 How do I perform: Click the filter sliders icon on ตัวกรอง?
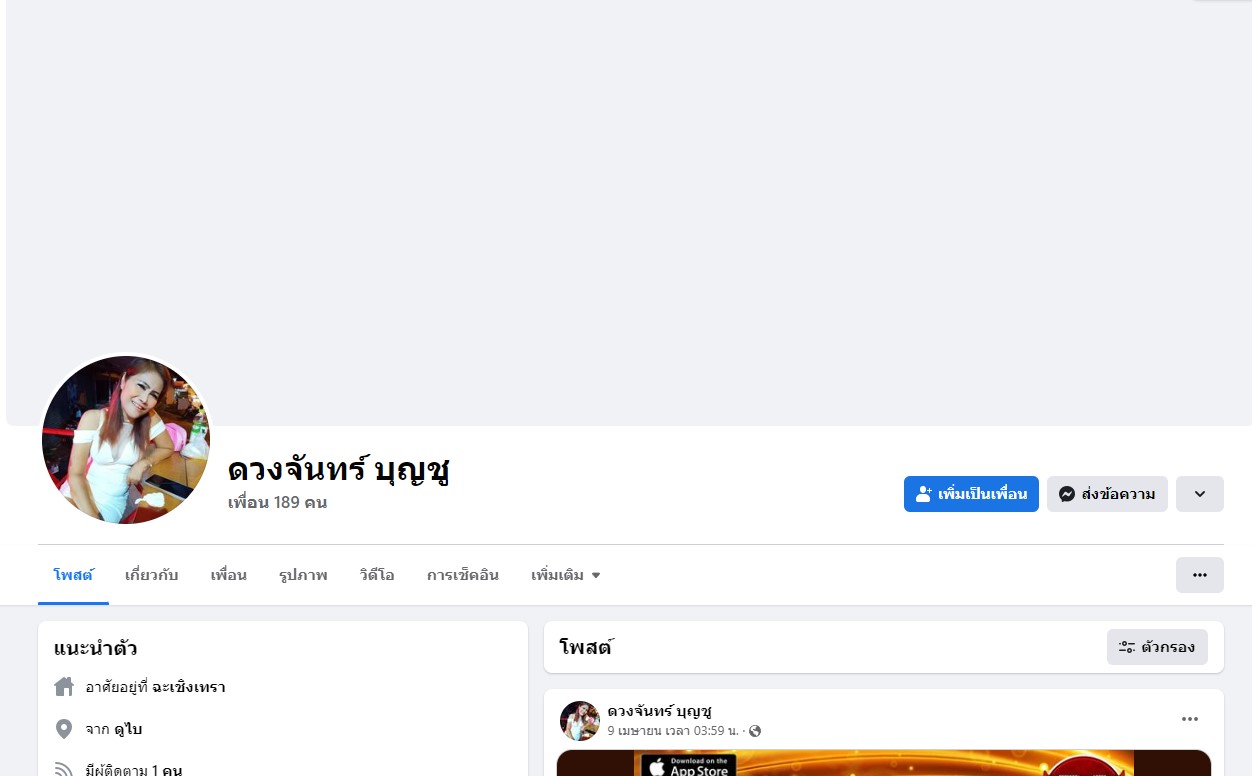[x=1127, y=647]
